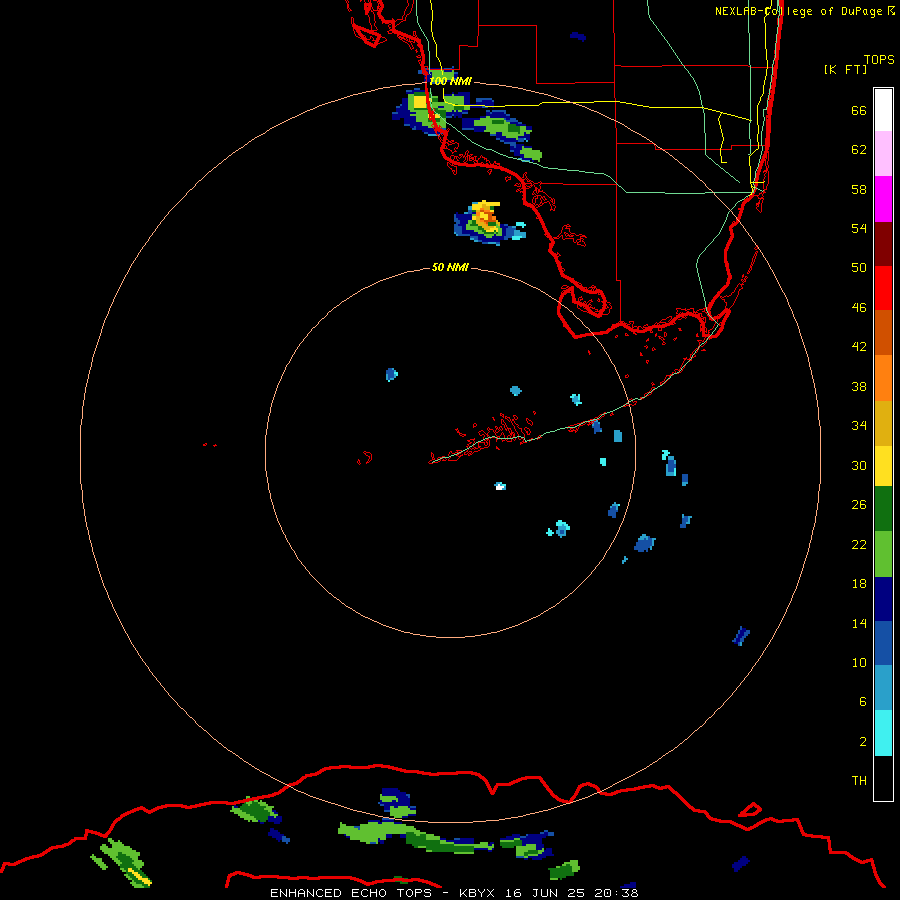This screenshot has width=900, height=900.
Task: Pick the light blue legend swatch
Action: [x=883, y=688]
